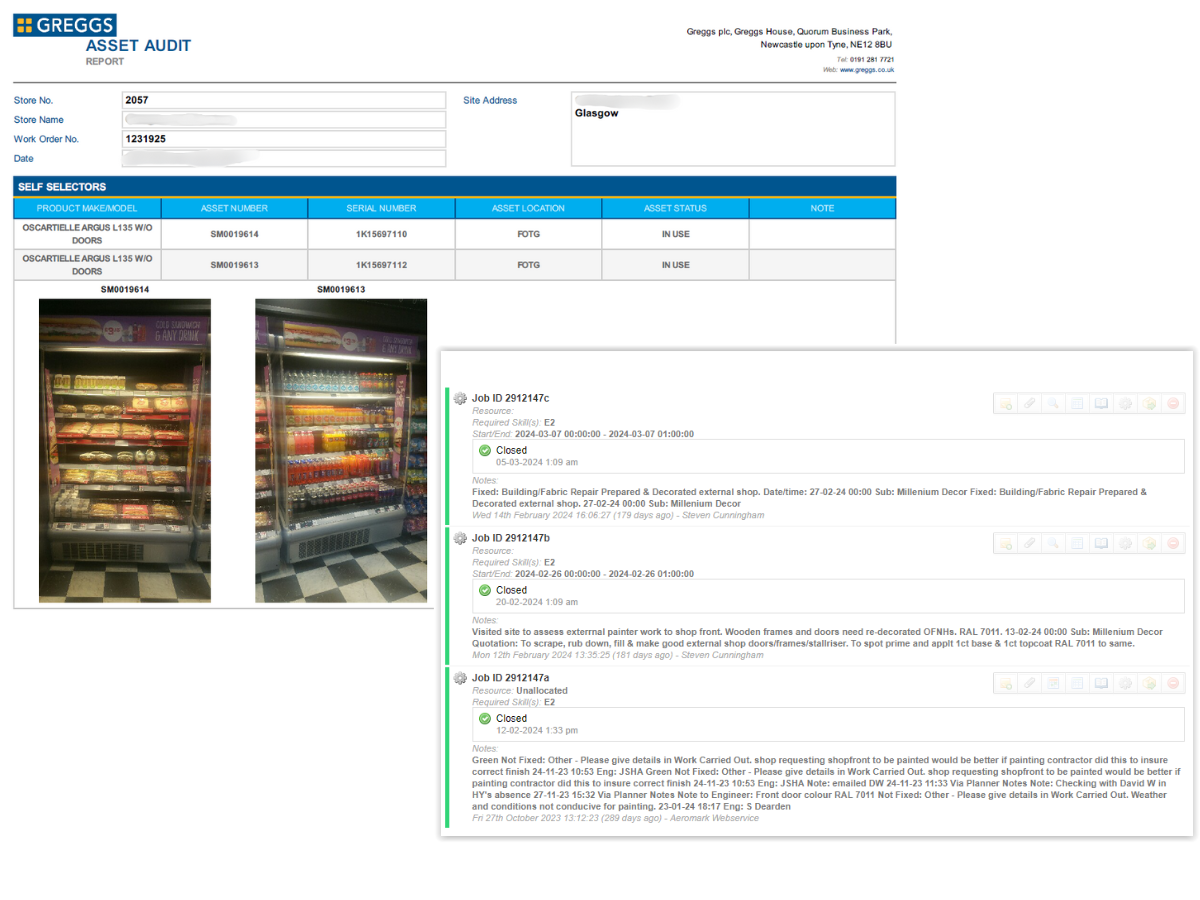
Task: Open the www.greggs.co.uk web link
Action: click(x=866, y=70)
